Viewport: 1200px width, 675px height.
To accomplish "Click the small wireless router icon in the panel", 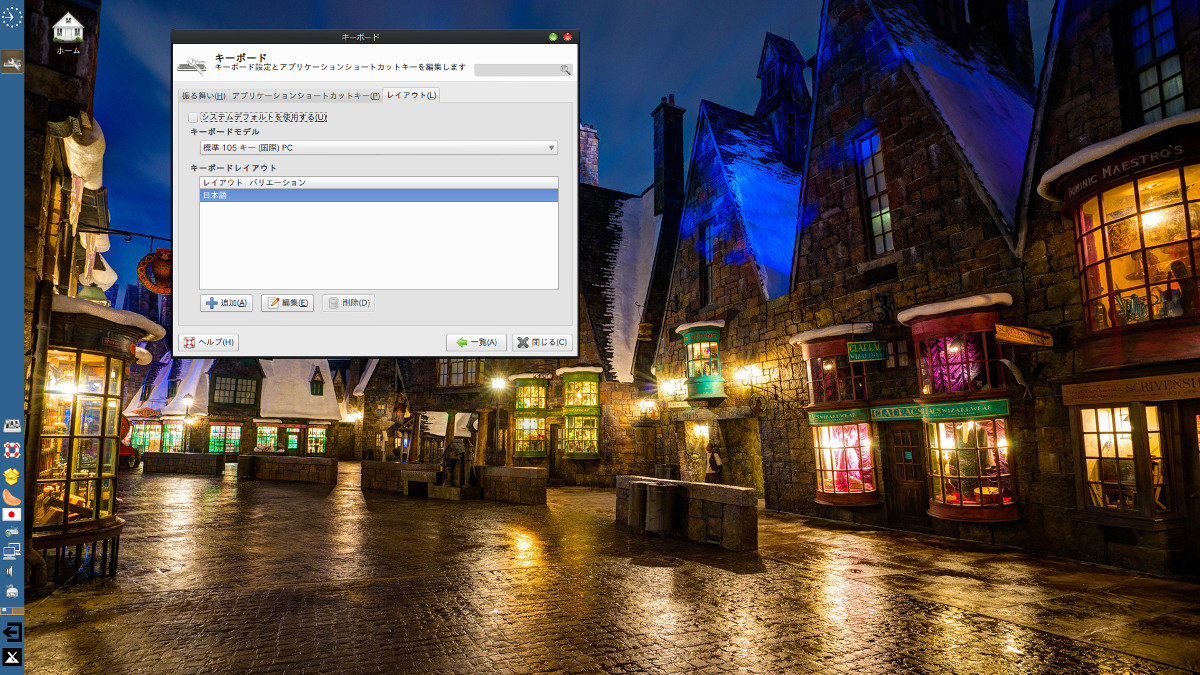I will coord(12,532).
